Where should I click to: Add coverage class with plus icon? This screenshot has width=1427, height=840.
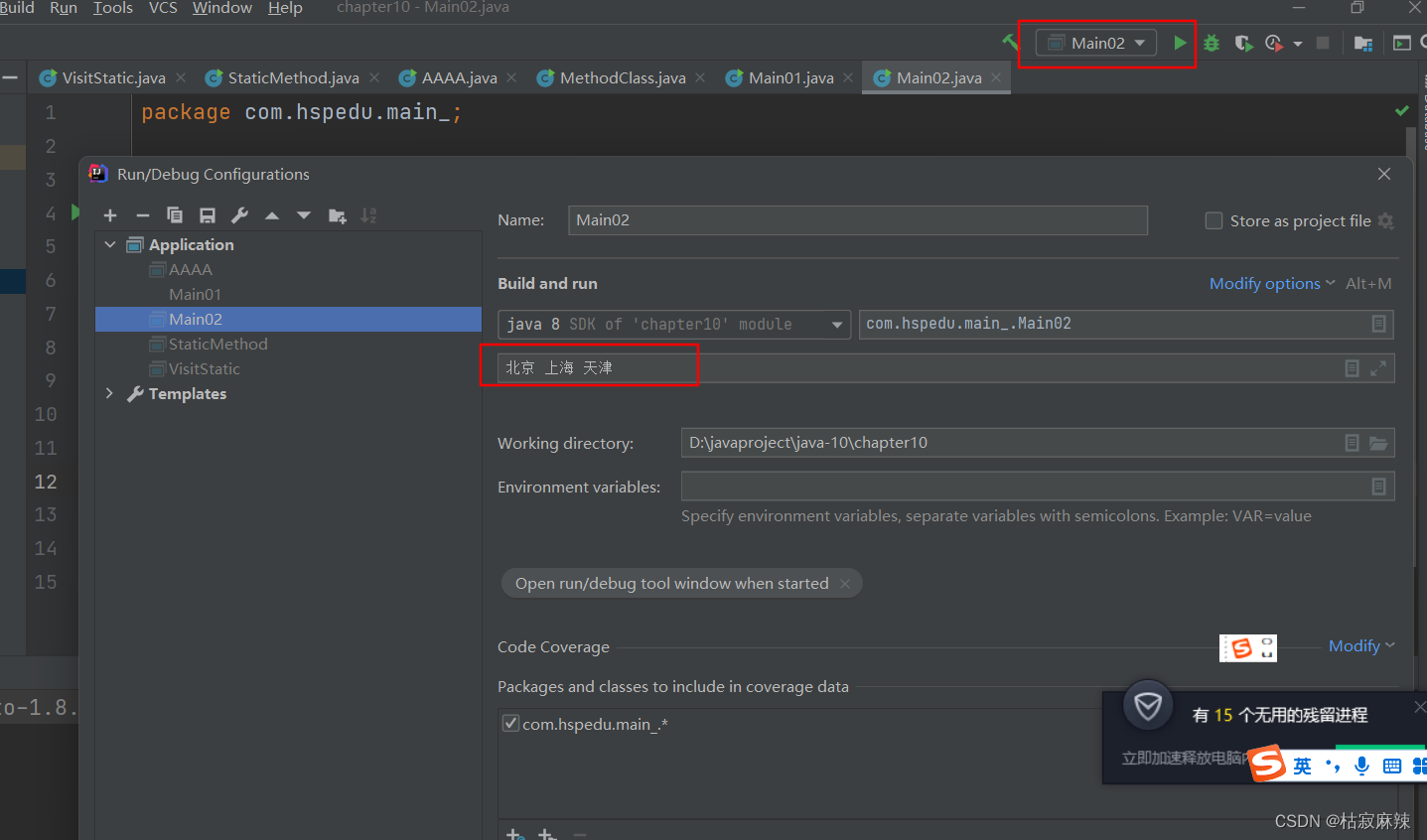point(513,835)
